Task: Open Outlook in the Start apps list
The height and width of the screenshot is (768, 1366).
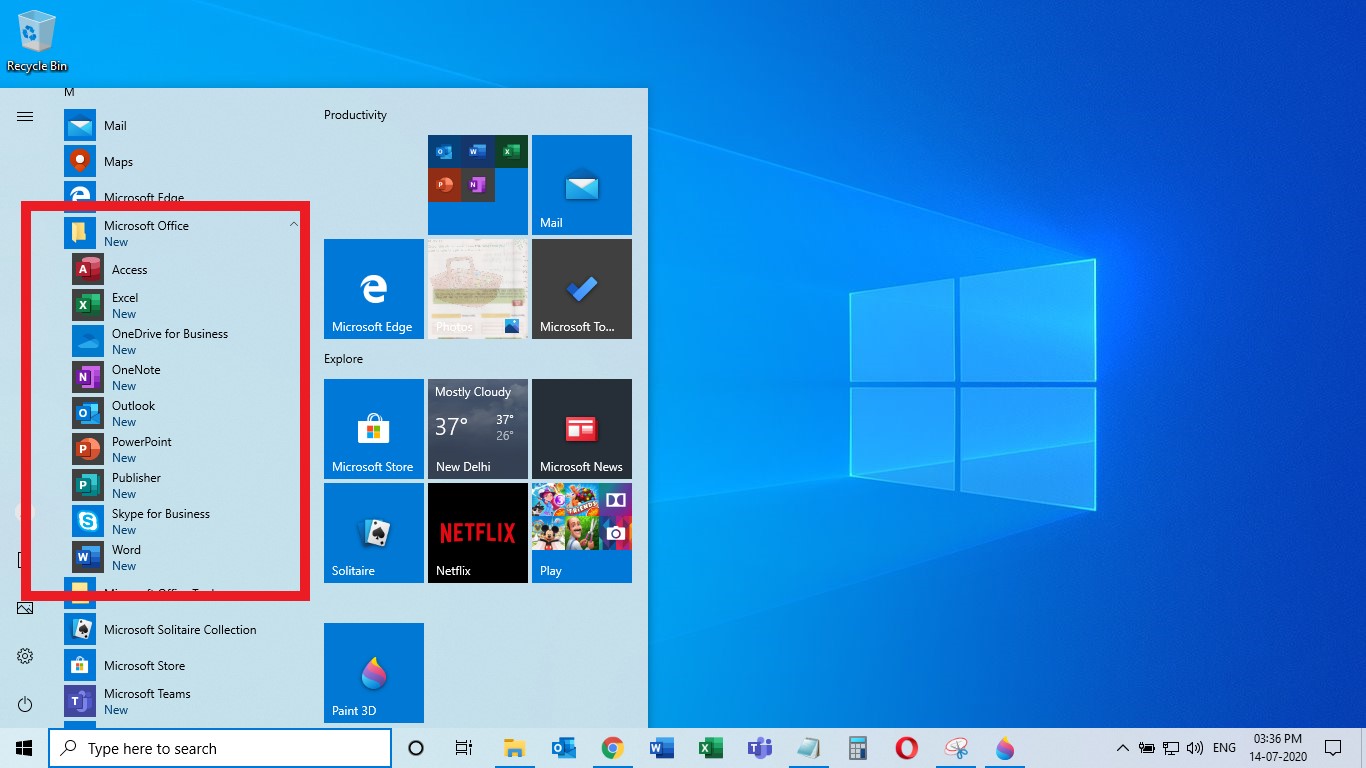Action: click(185, 414)
